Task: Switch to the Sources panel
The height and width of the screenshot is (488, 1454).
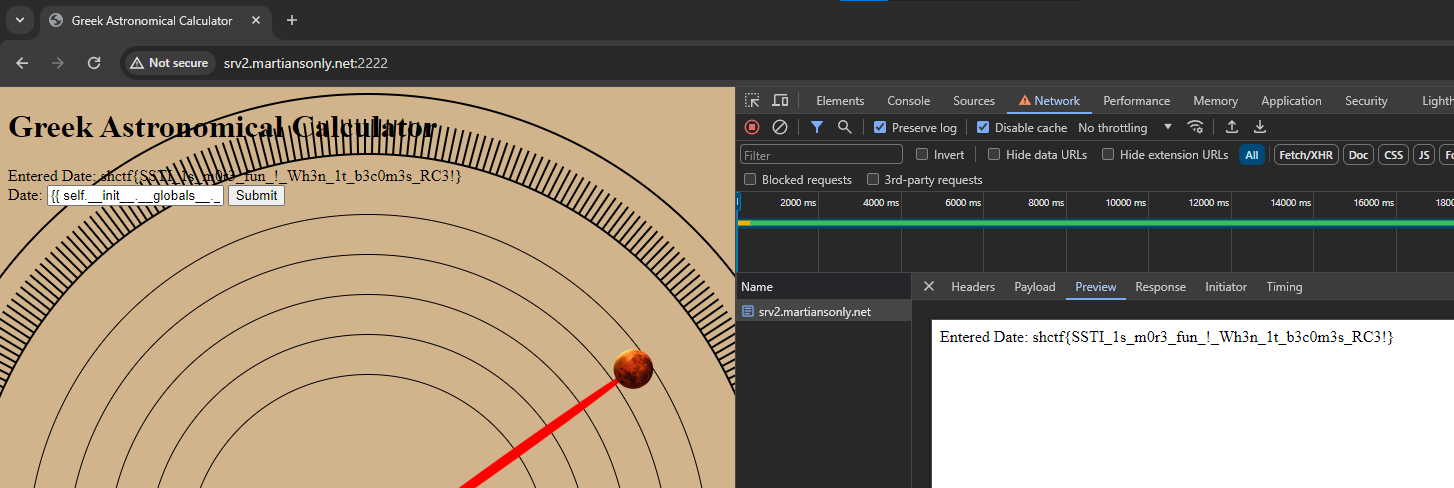Action: coord(973,101)
